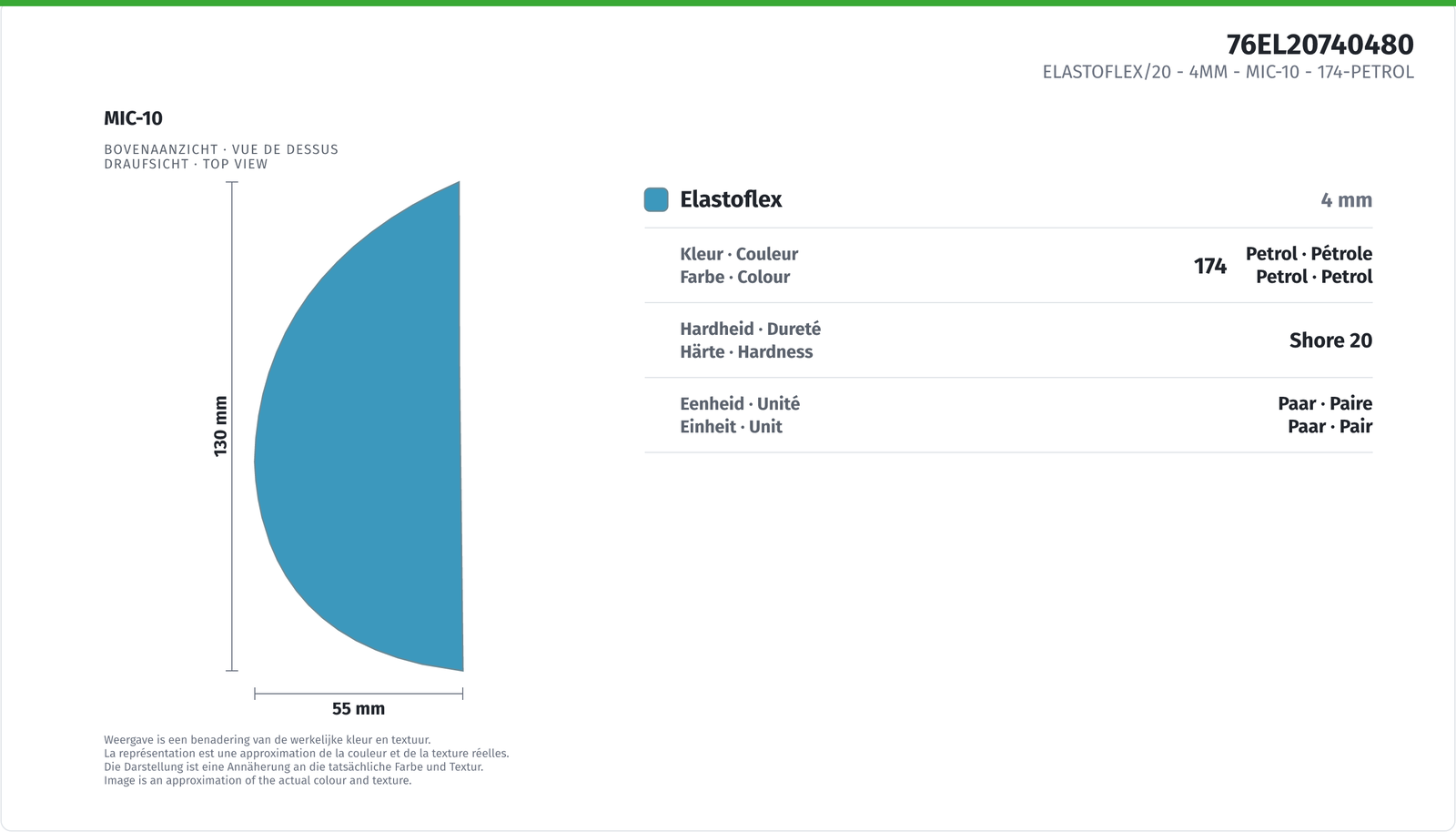Image resolution: width=1456 pixels, height=832 pixels.
Task: Click the BOVENAANZICHT · VUE DE DESSUS caption
Action: click(x=221, y=149)
